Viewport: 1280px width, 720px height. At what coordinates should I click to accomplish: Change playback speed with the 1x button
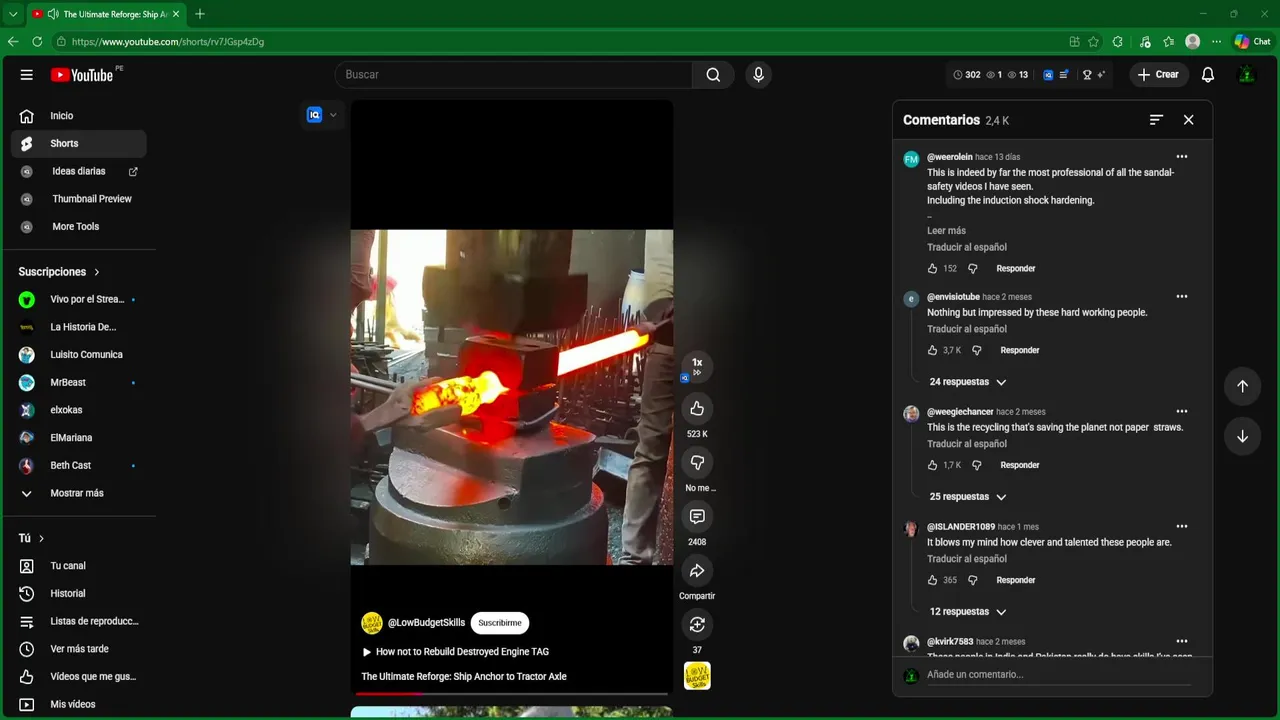tap(697, 367)
